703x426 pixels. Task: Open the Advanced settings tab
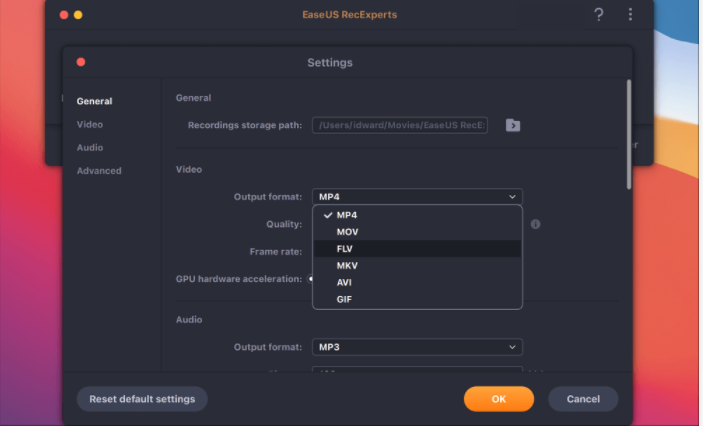click(x=99, y=171)
